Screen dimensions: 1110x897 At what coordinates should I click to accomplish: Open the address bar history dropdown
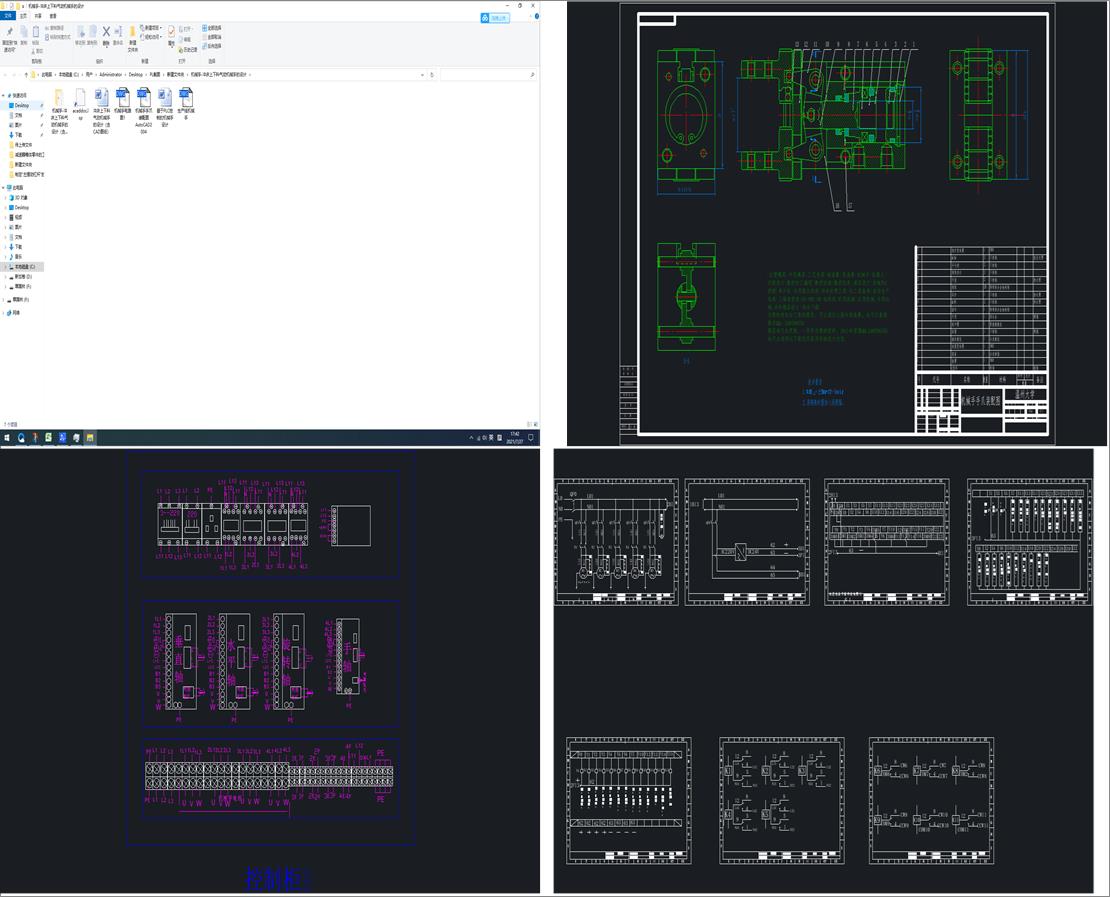coord(423,74)
